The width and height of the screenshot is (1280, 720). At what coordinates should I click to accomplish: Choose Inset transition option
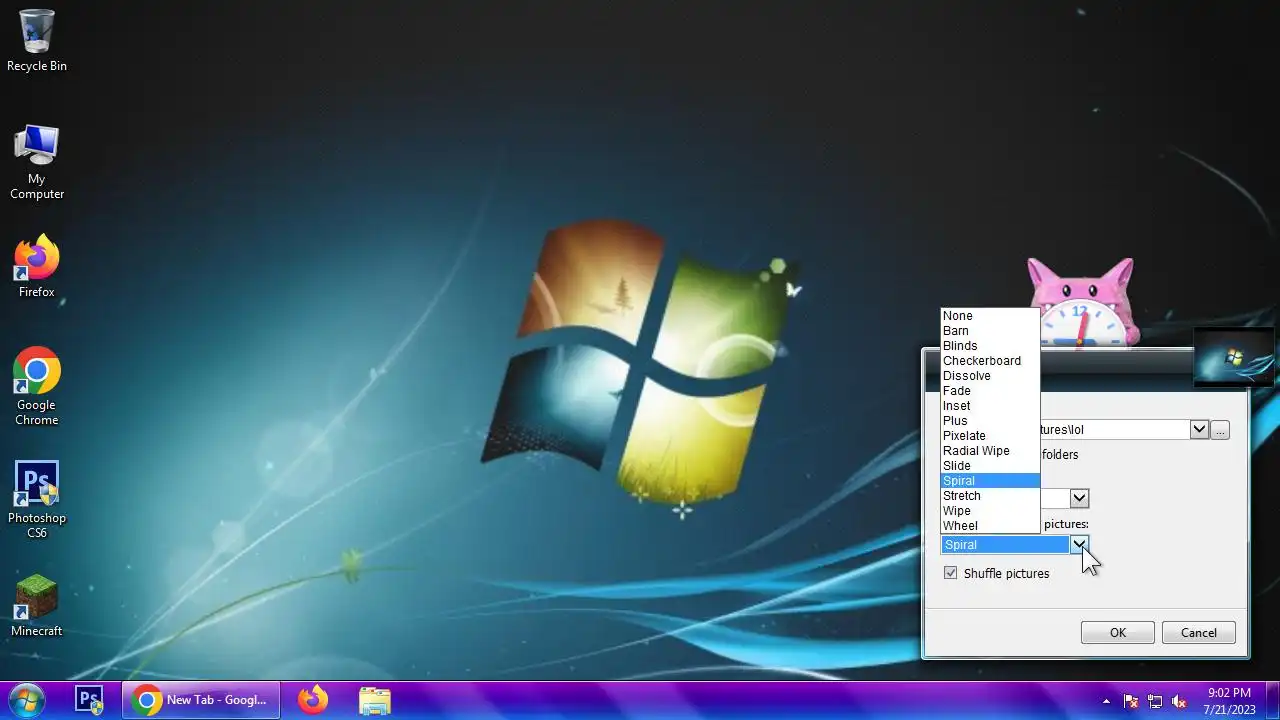pos(990,406)
